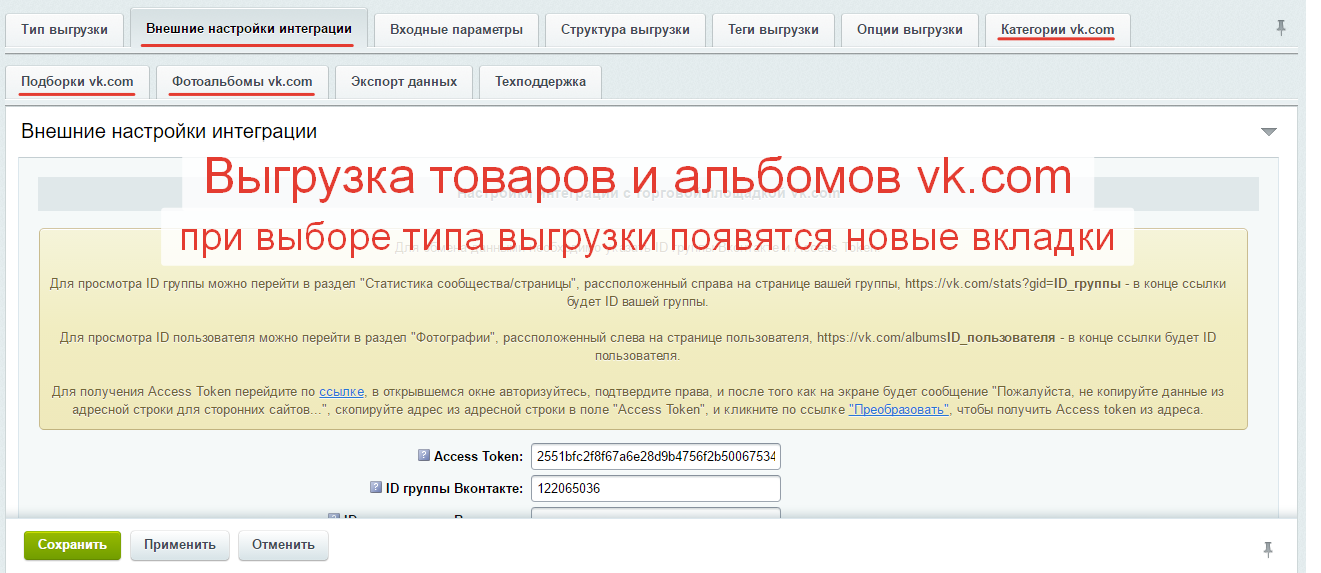Click the help icon next to Access Token

point(424,456)
